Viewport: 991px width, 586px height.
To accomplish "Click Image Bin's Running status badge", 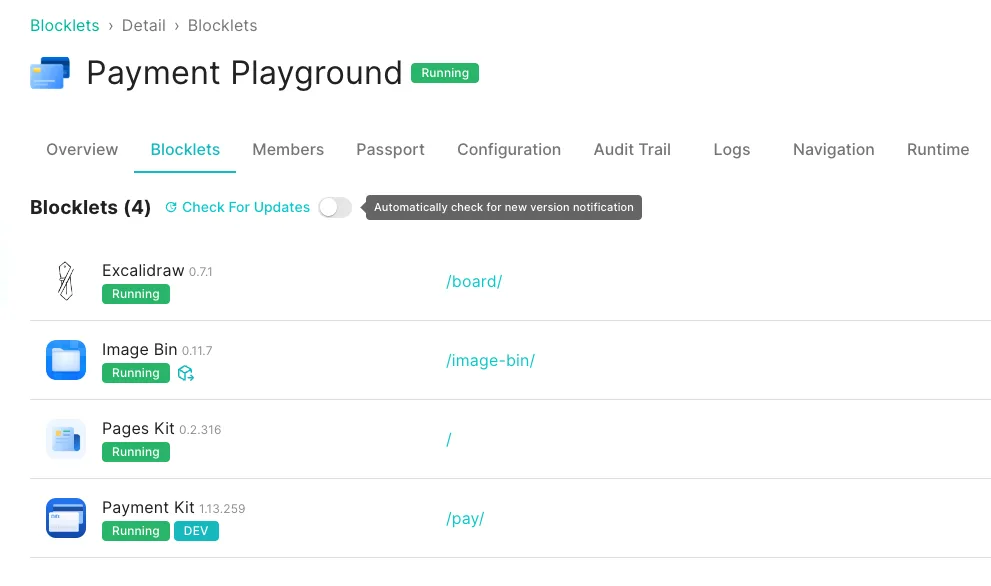I will coord(136,373).
